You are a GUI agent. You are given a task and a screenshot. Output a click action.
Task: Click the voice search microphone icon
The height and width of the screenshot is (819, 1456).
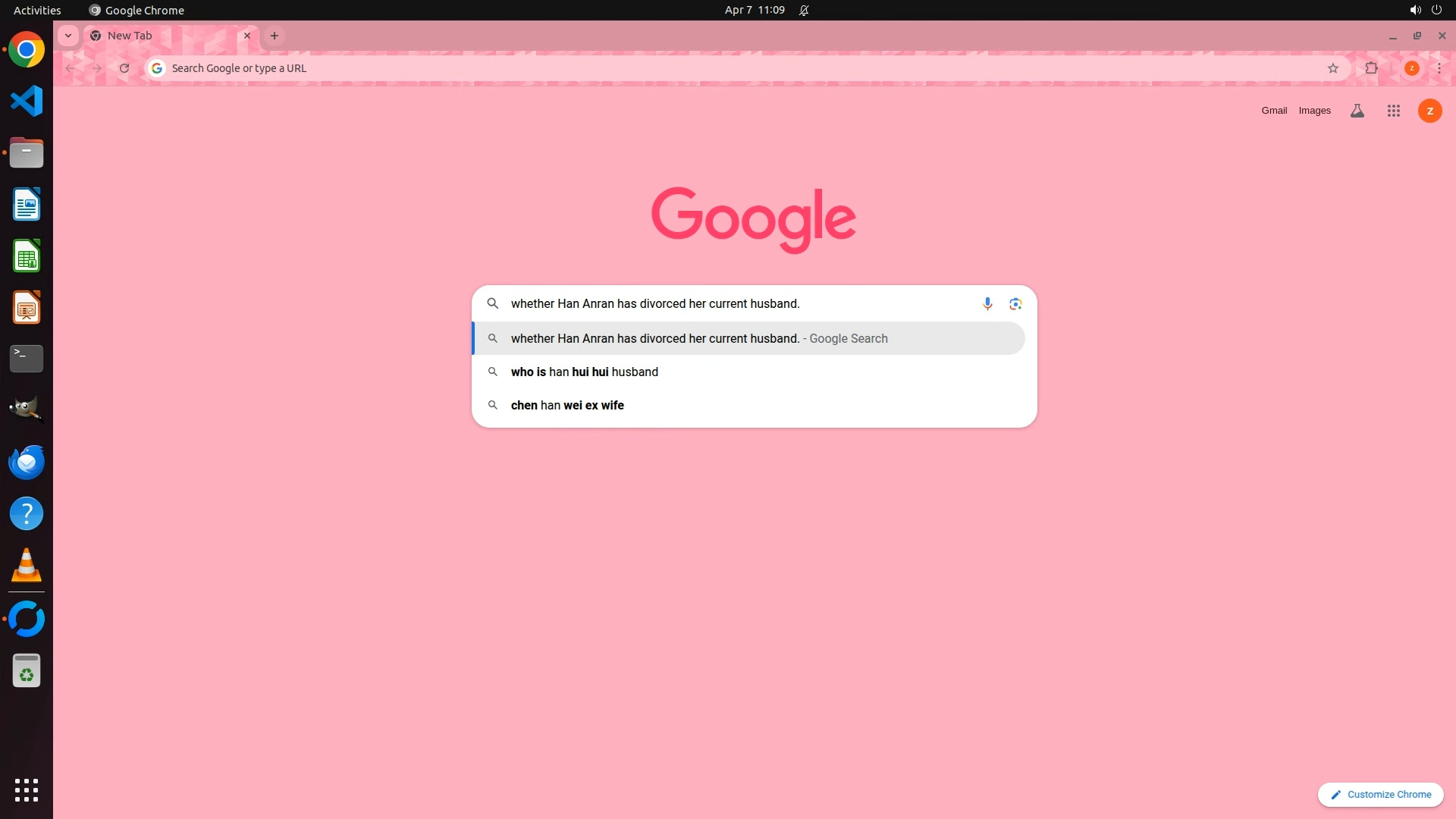[x=987, y=303]
